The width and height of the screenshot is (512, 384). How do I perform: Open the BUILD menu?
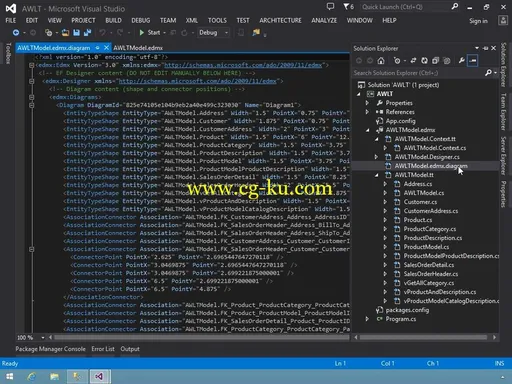(113, 21)
